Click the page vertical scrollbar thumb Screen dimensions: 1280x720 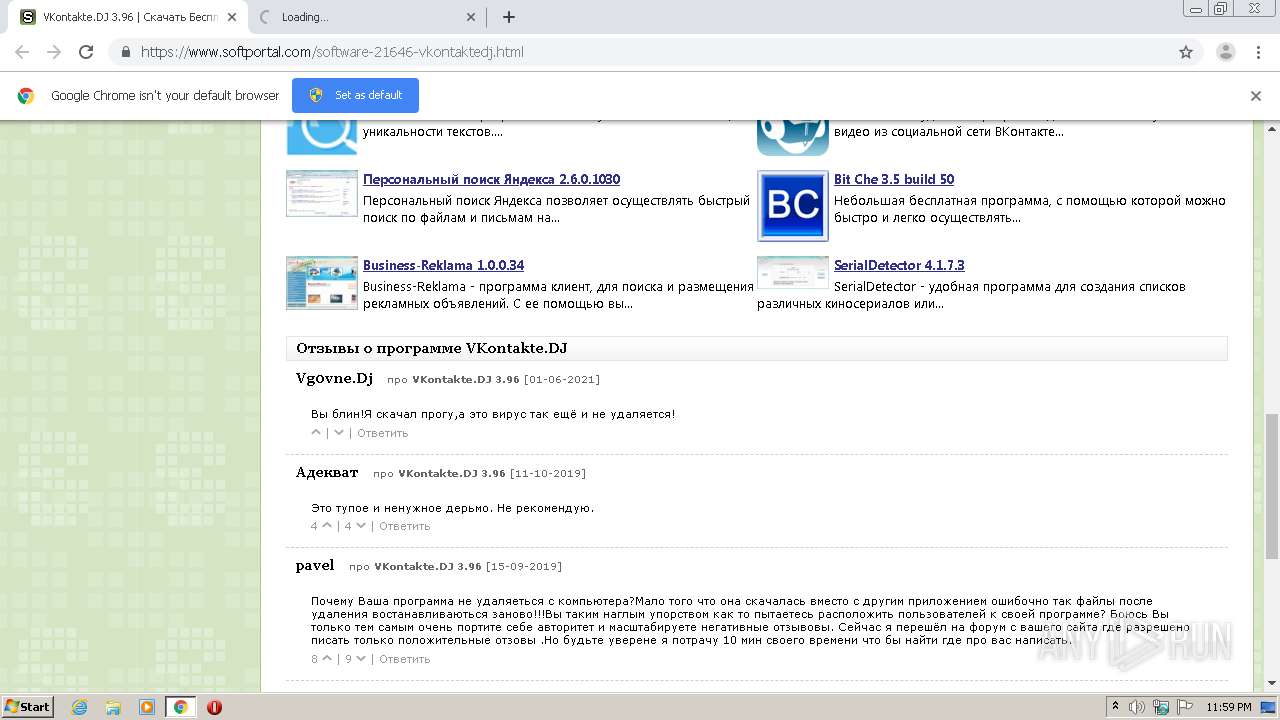click(x=1272, y=485)
